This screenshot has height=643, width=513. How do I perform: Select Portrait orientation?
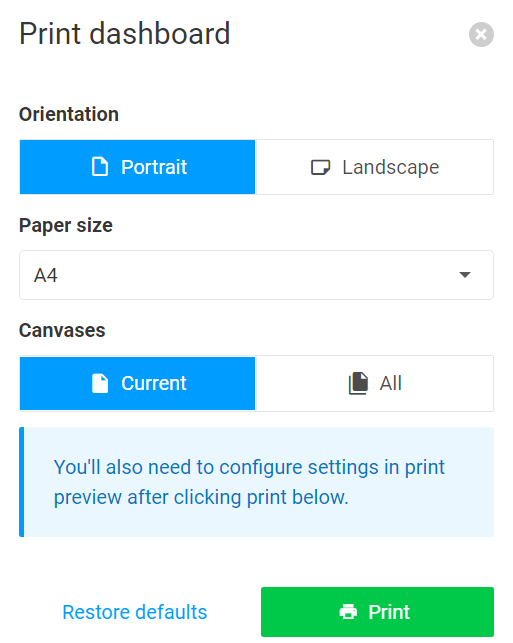coord(137,167)
